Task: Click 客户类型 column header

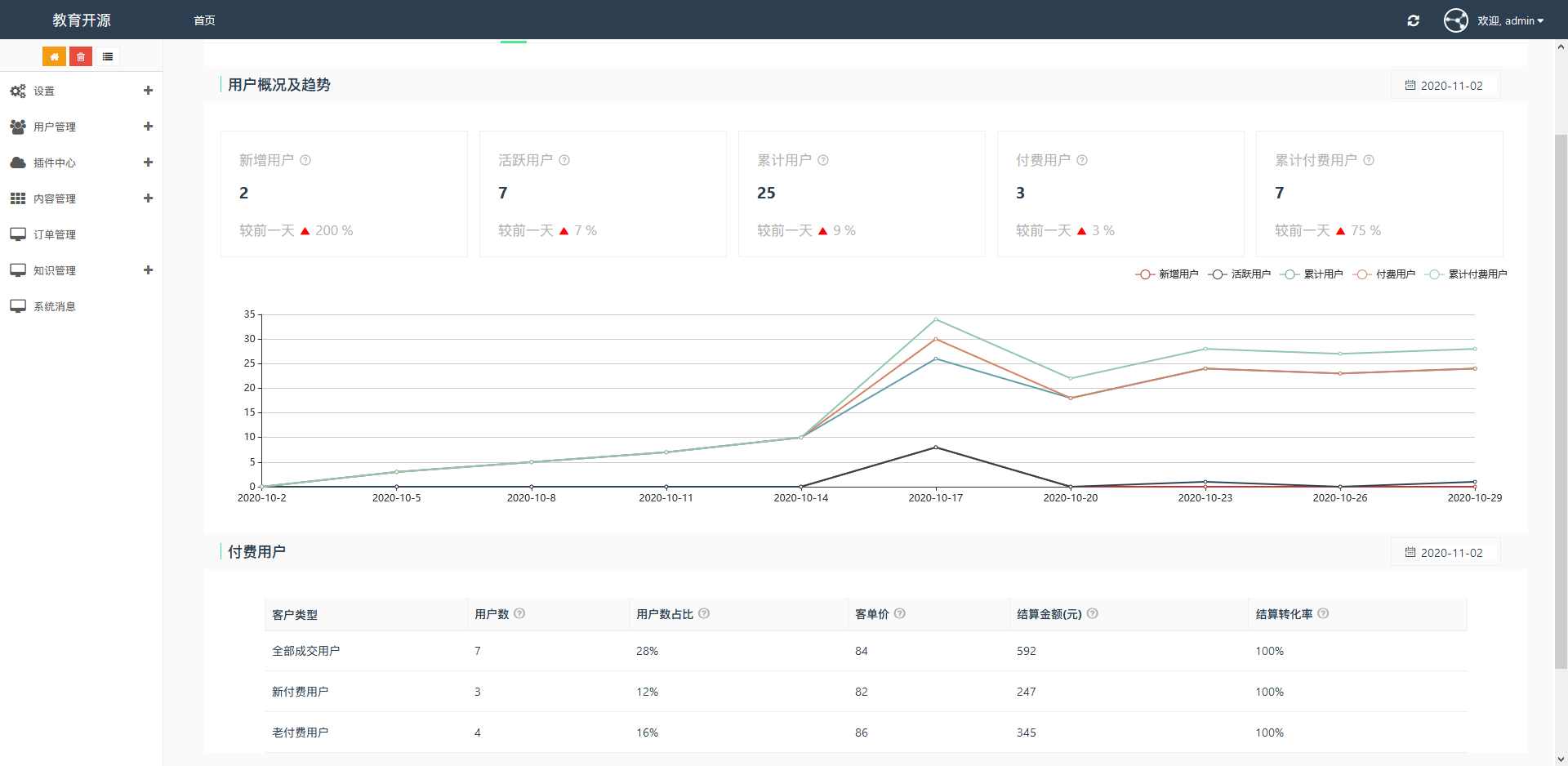Action: (294, 614)
